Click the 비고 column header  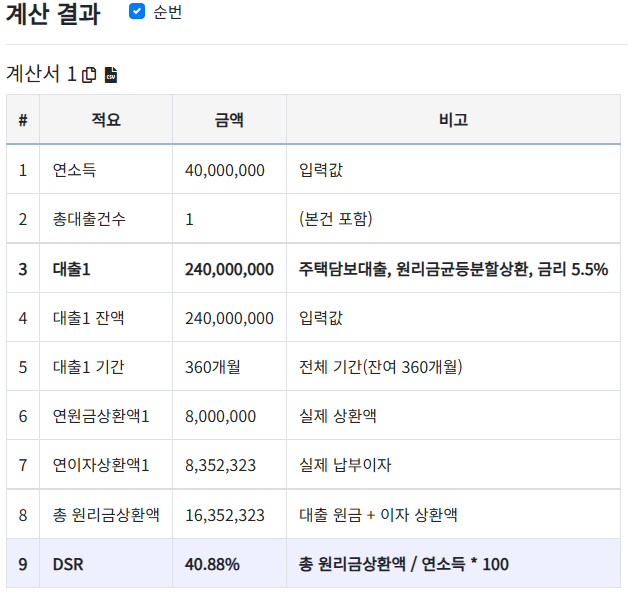point(453,119)
